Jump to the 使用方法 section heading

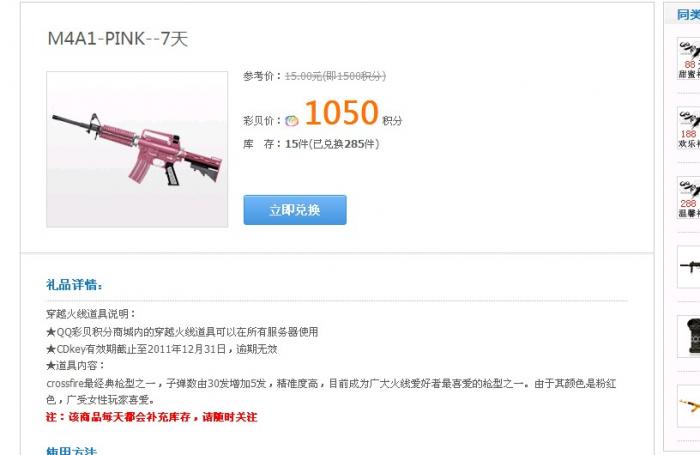(x=71, y=451)
